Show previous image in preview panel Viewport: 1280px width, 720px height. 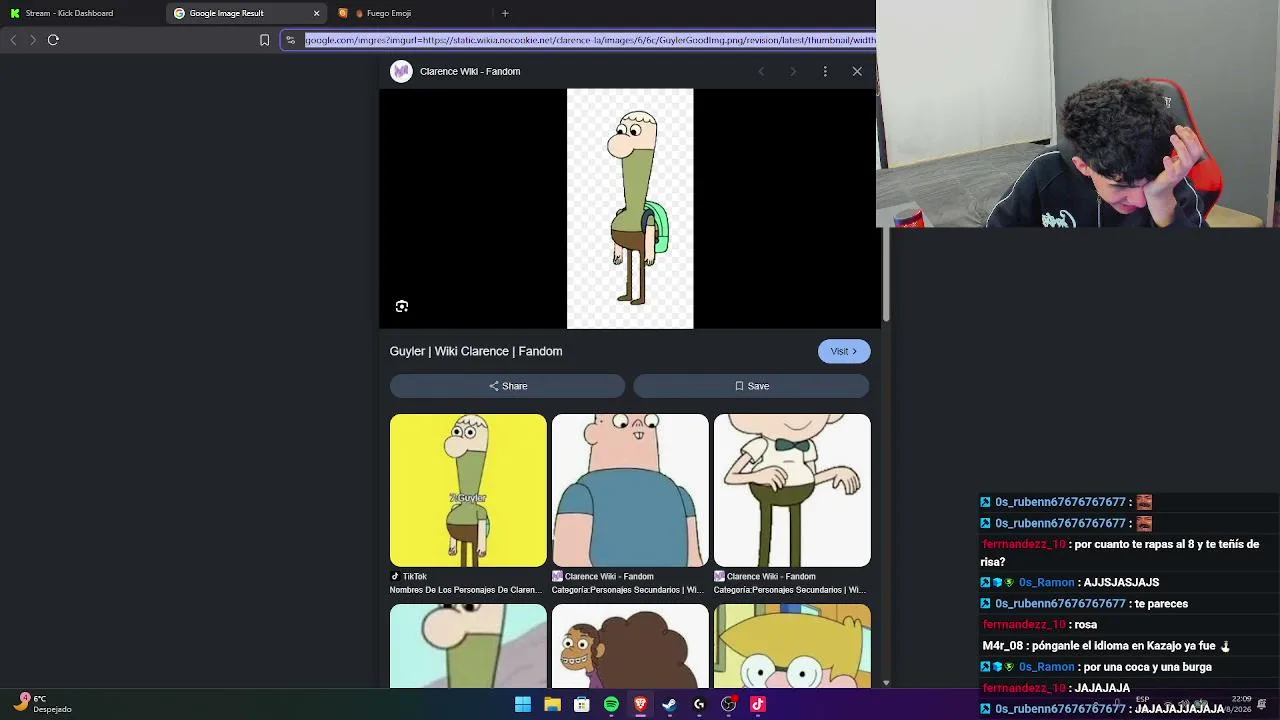(x=761, y=71)
